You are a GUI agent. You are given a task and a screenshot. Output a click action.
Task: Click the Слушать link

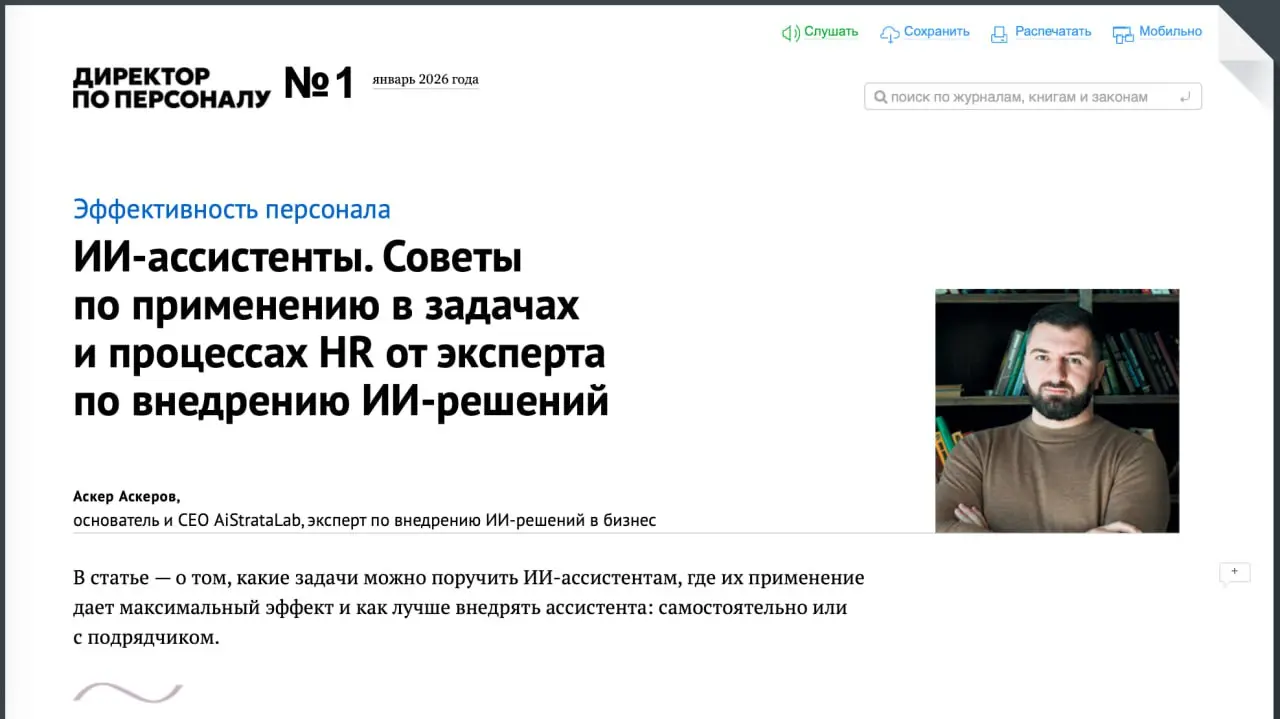coord(831,31)
